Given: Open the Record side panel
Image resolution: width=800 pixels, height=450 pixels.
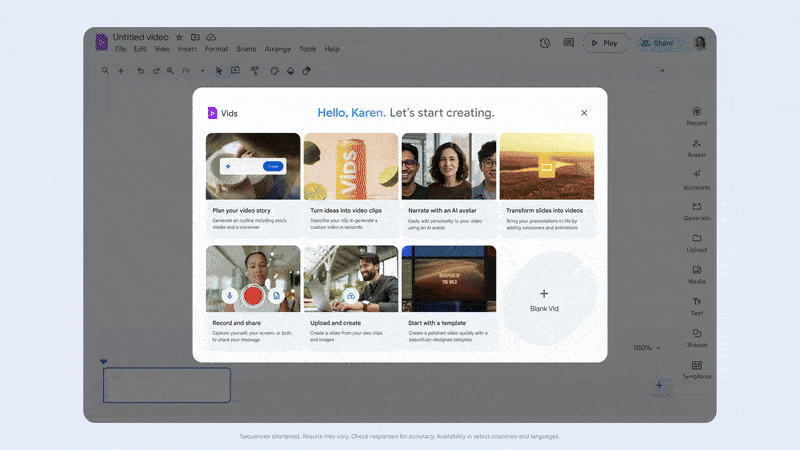Looking at the screenshot, I should pos(696,116).
